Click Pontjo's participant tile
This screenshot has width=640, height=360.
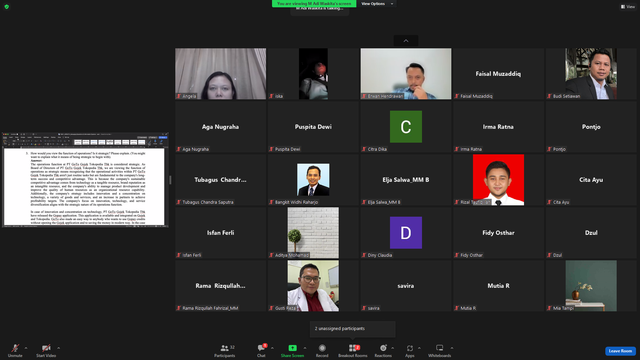click(x=591, y=127)
